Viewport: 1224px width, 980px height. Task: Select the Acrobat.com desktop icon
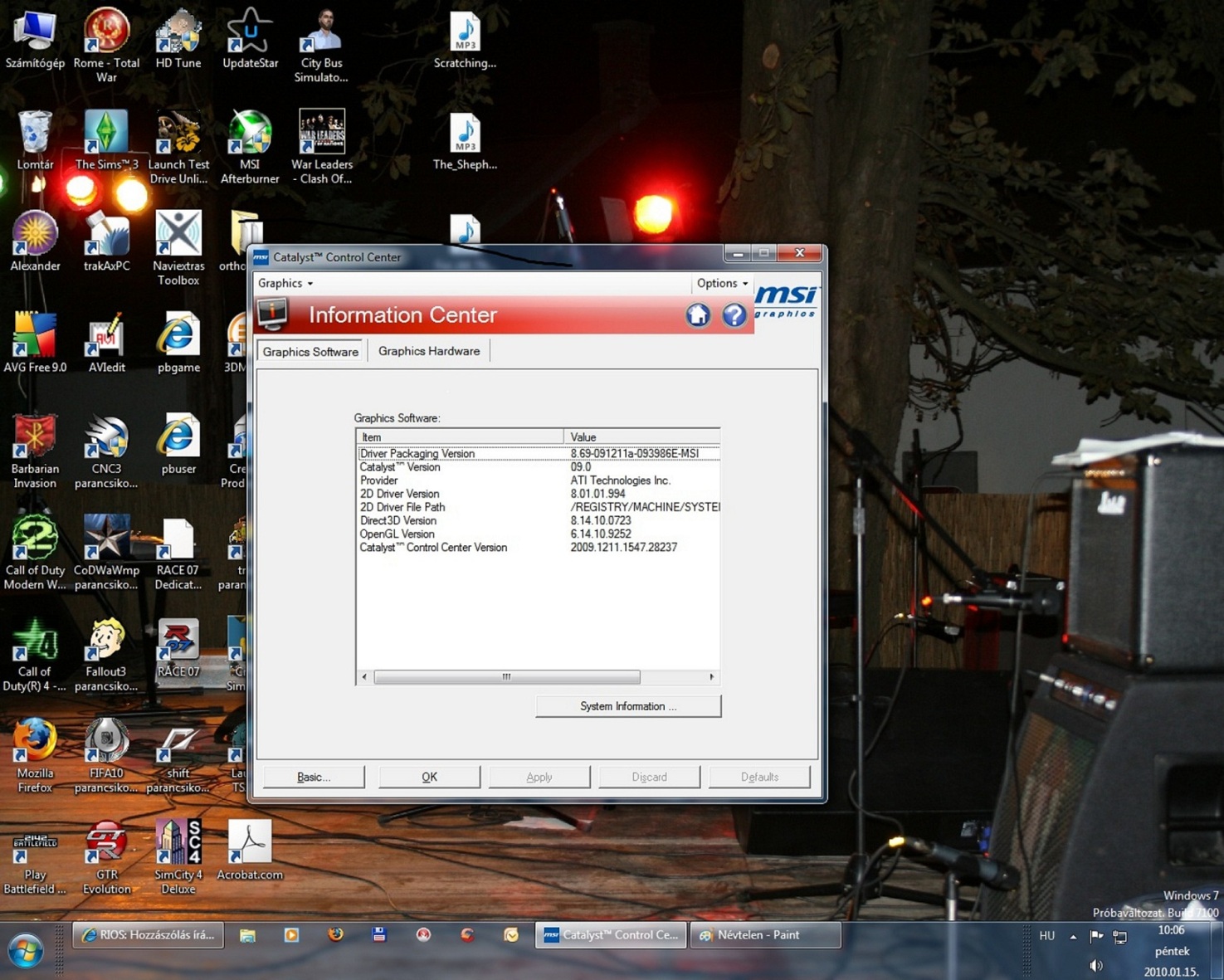pos(250,851)
